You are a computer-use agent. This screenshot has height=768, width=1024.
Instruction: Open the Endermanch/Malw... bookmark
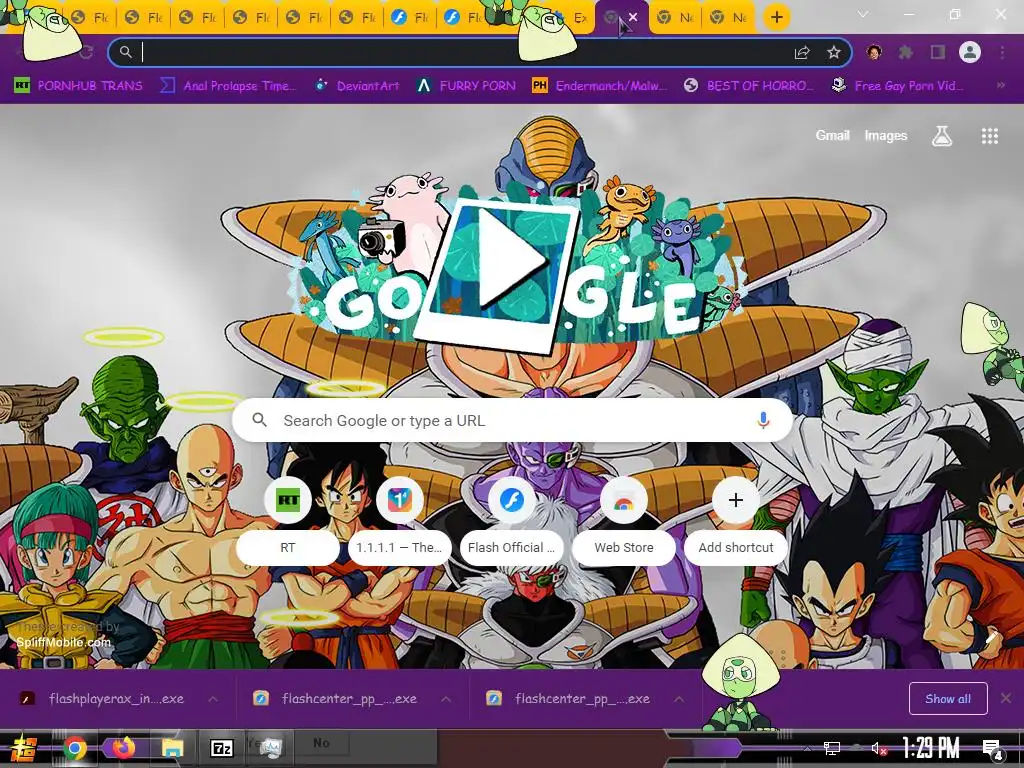pos(600,86)
